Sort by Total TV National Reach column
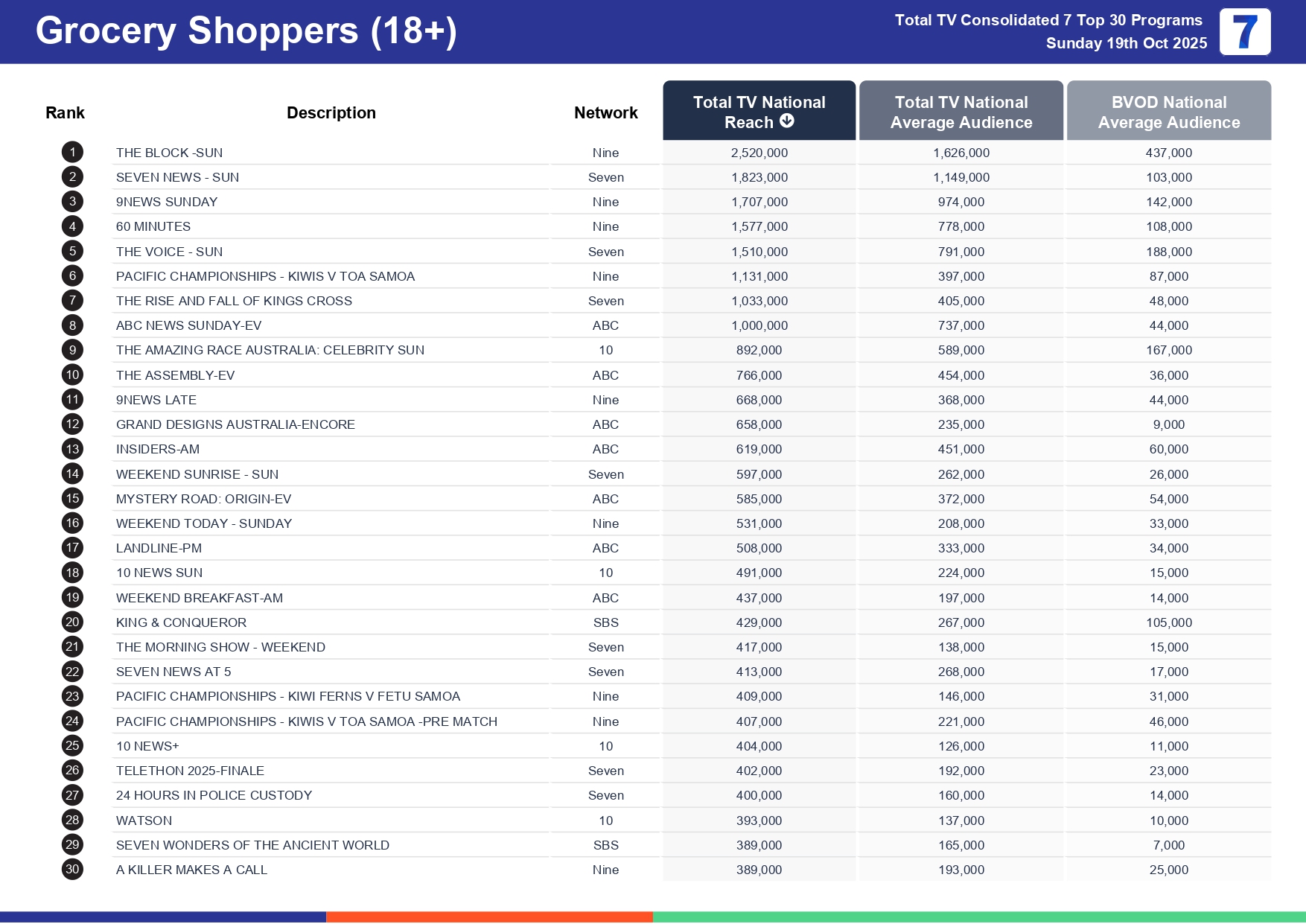Screen dimensions: 1306x924 pyautogui.click(x=758, y=103)
